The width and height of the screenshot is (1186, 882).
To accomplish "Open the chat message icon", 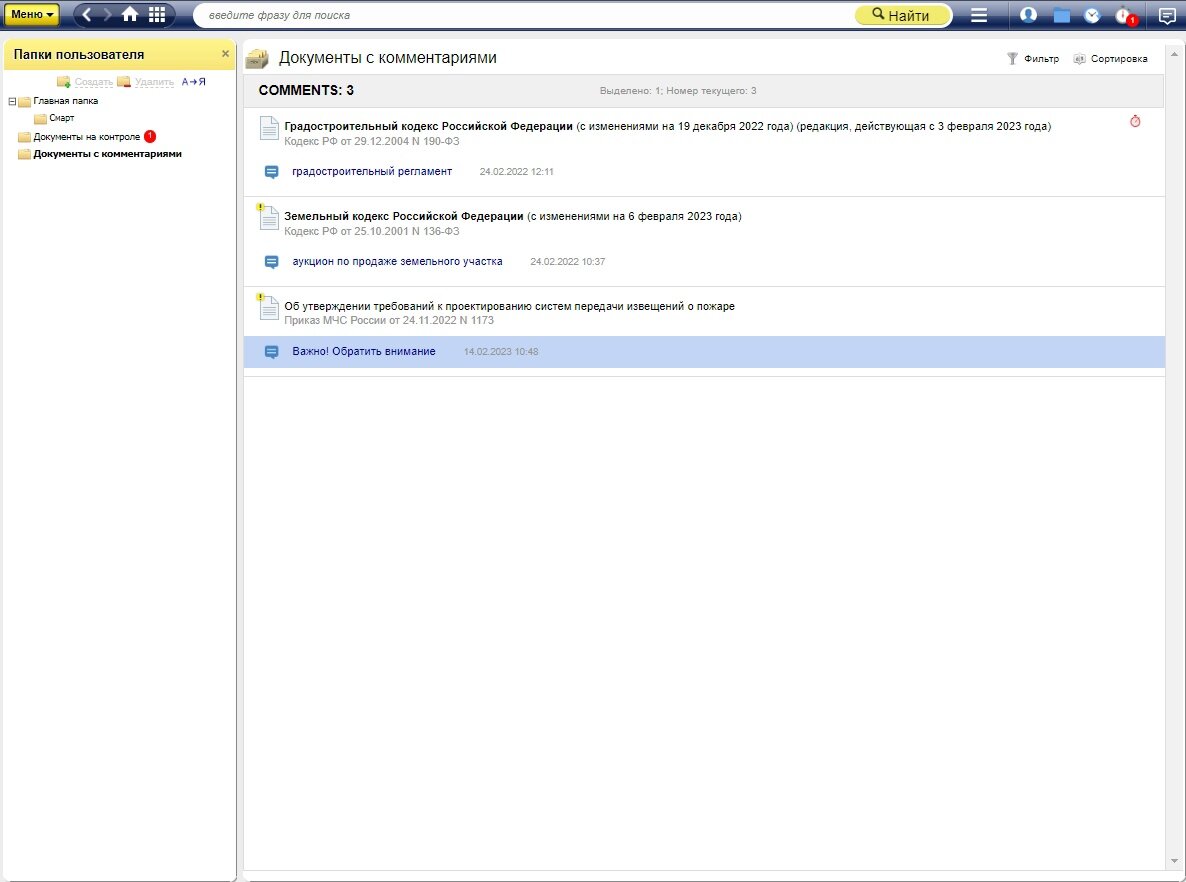I will [x=1166, y=16].
